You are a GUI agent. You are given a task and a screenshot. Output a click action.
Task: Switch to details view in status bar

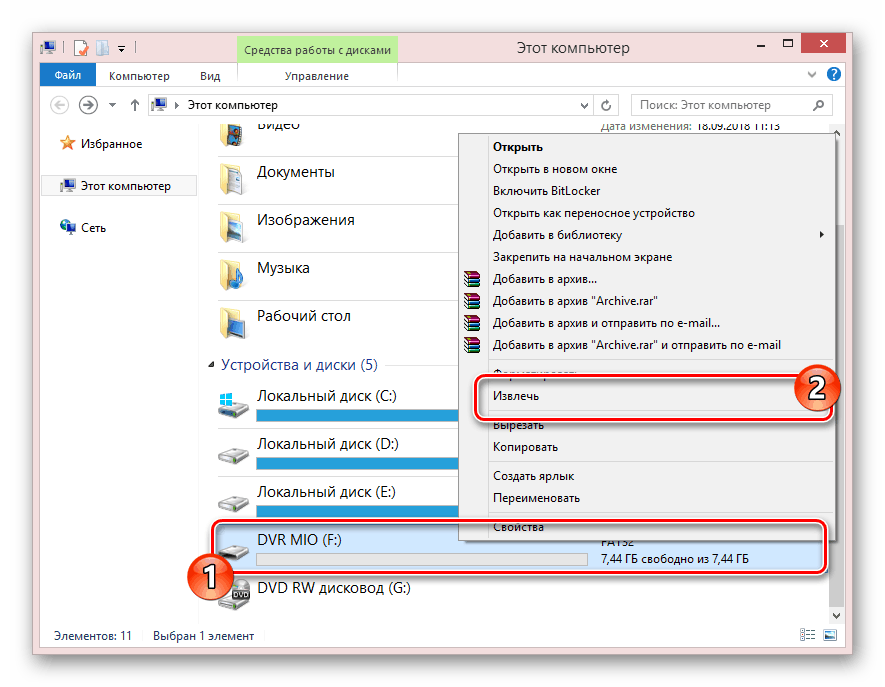click(x=808, y=635)
